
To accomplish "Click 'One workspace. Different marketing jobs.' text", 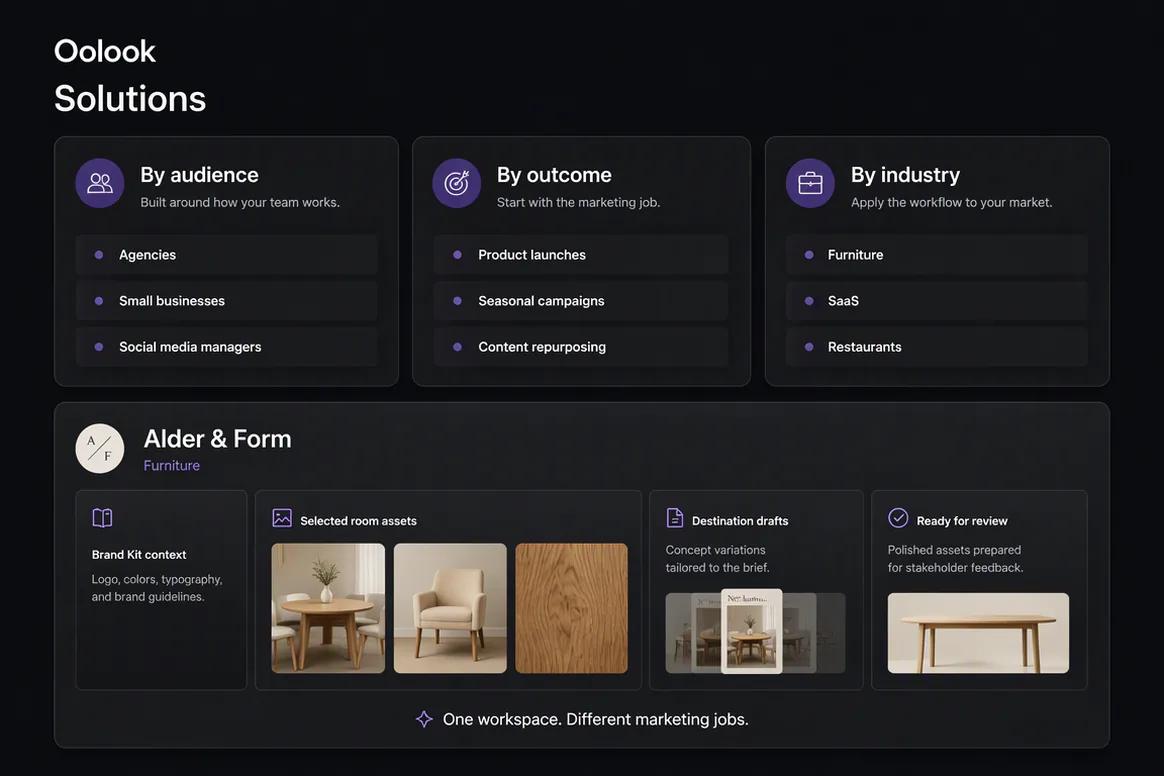I will (x=595, y=720).
